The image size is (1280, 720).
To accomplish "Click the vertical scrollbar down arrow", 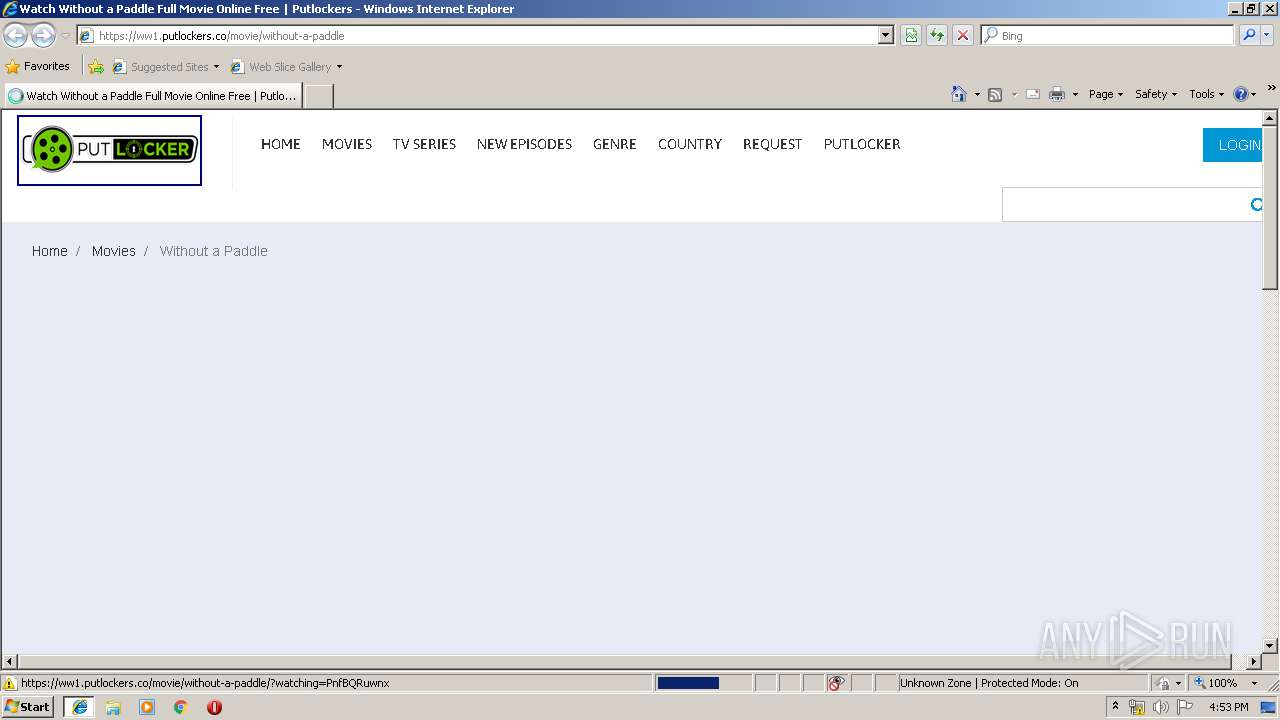I will click(1271, 646).
